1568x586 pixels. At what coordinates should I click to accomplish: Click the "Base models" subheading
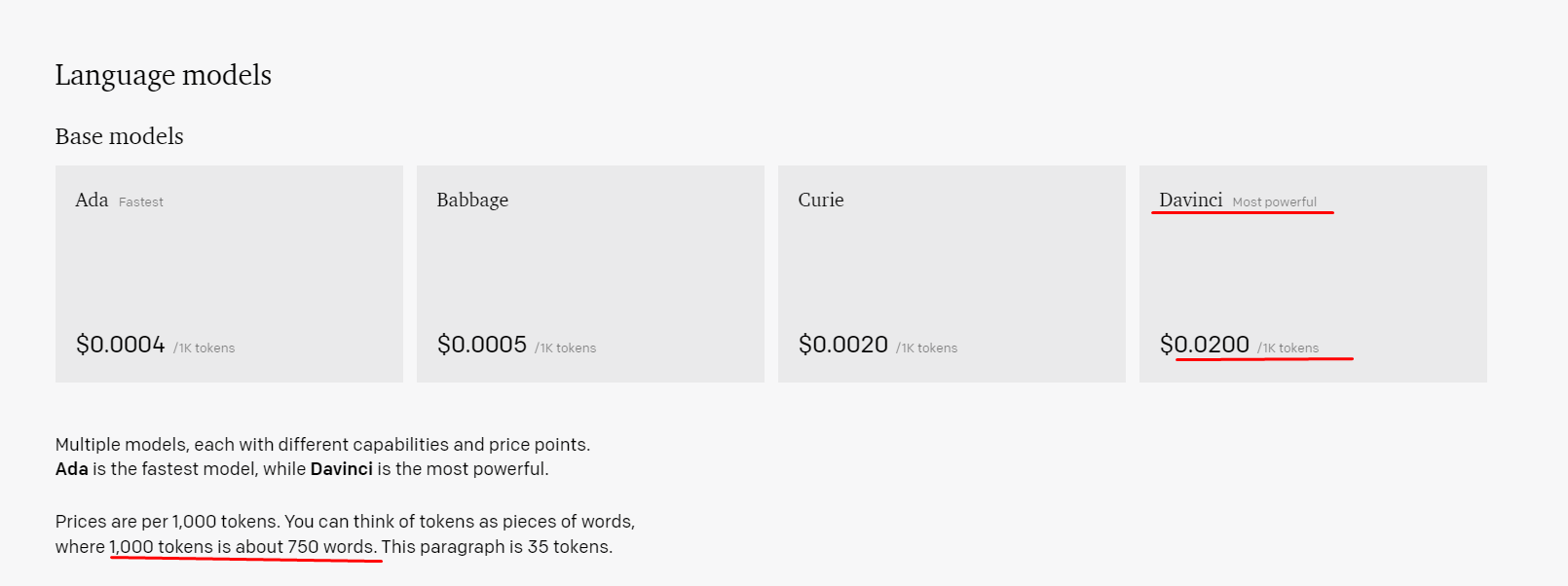click(119, 136)
